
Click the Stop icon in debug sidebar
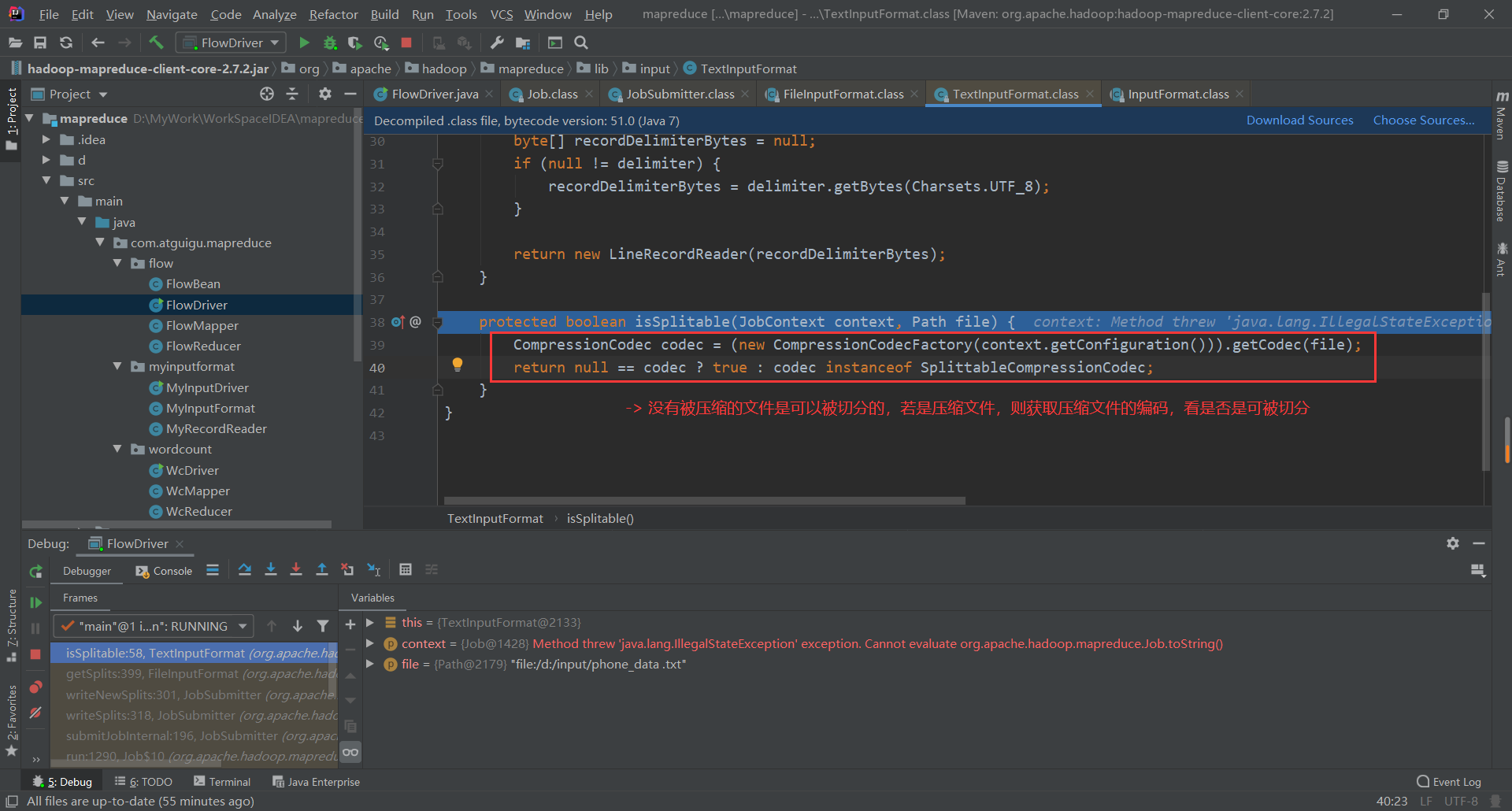(35, 654)
